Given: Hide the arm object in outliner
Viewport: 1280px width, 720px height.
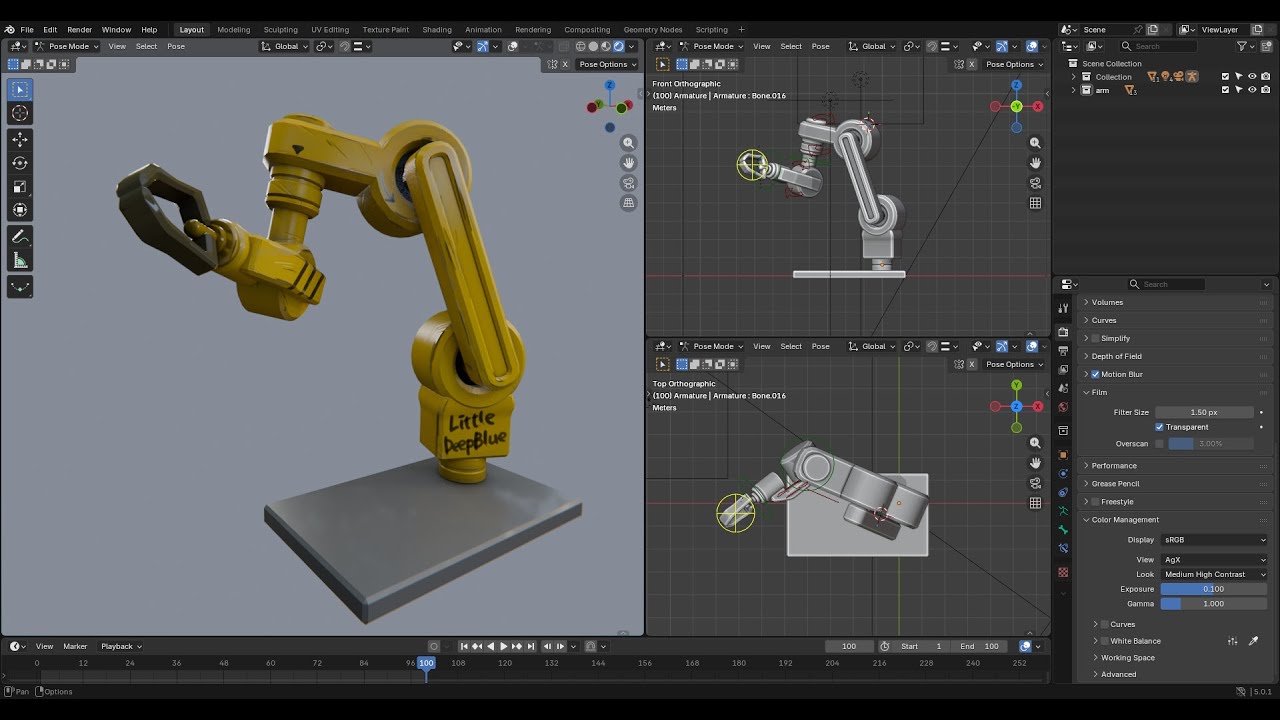Looking at the screenshot, I should [x=1252, y=90].
